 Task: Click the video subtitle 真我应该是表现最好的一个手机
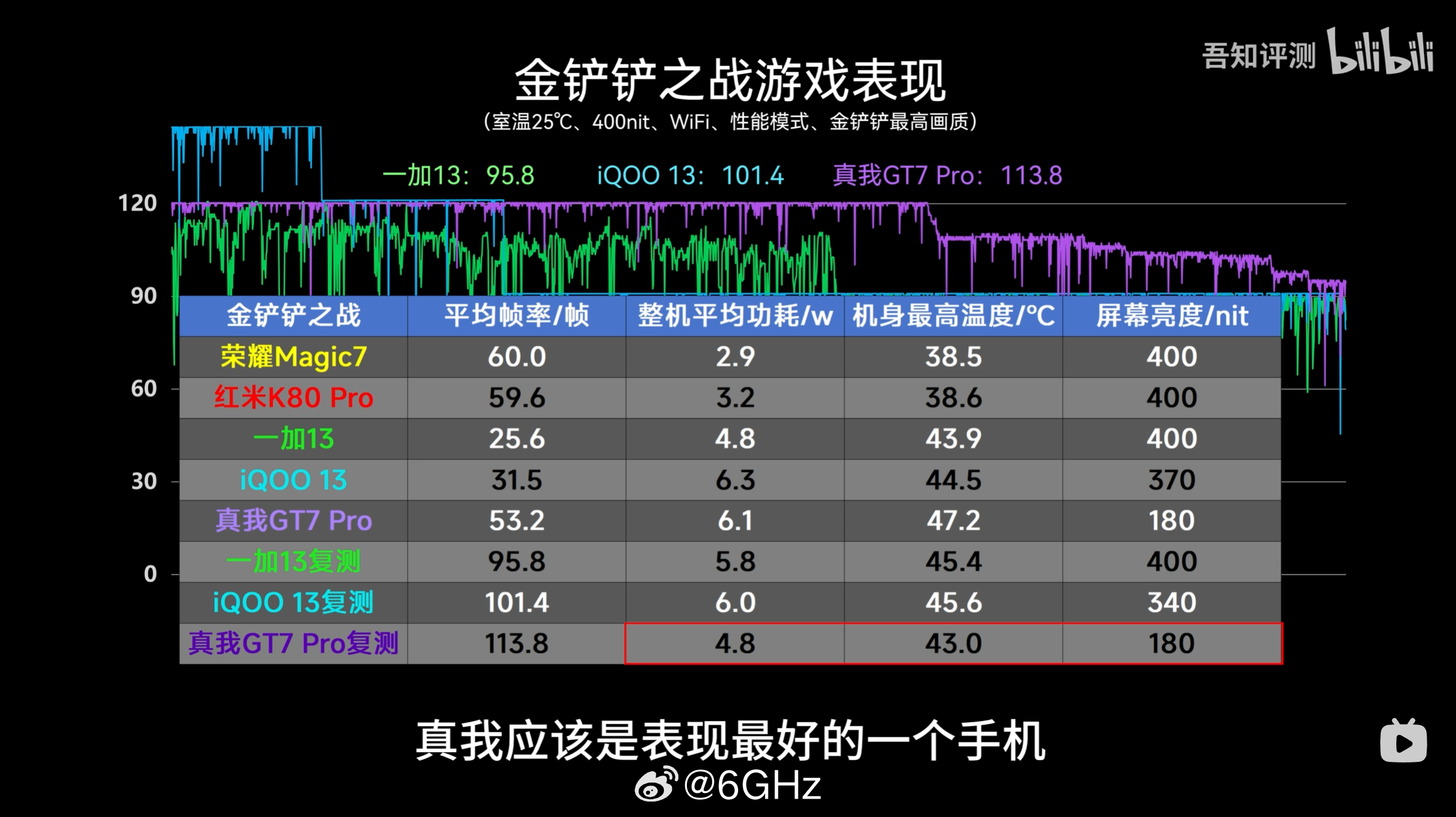coord(730,741)
